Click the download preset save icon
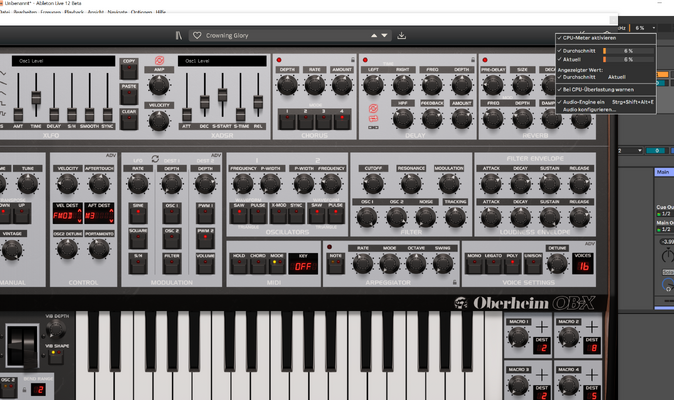Image resolution: width=674 pixels, height=400 pixels. [x=401, y=36]
